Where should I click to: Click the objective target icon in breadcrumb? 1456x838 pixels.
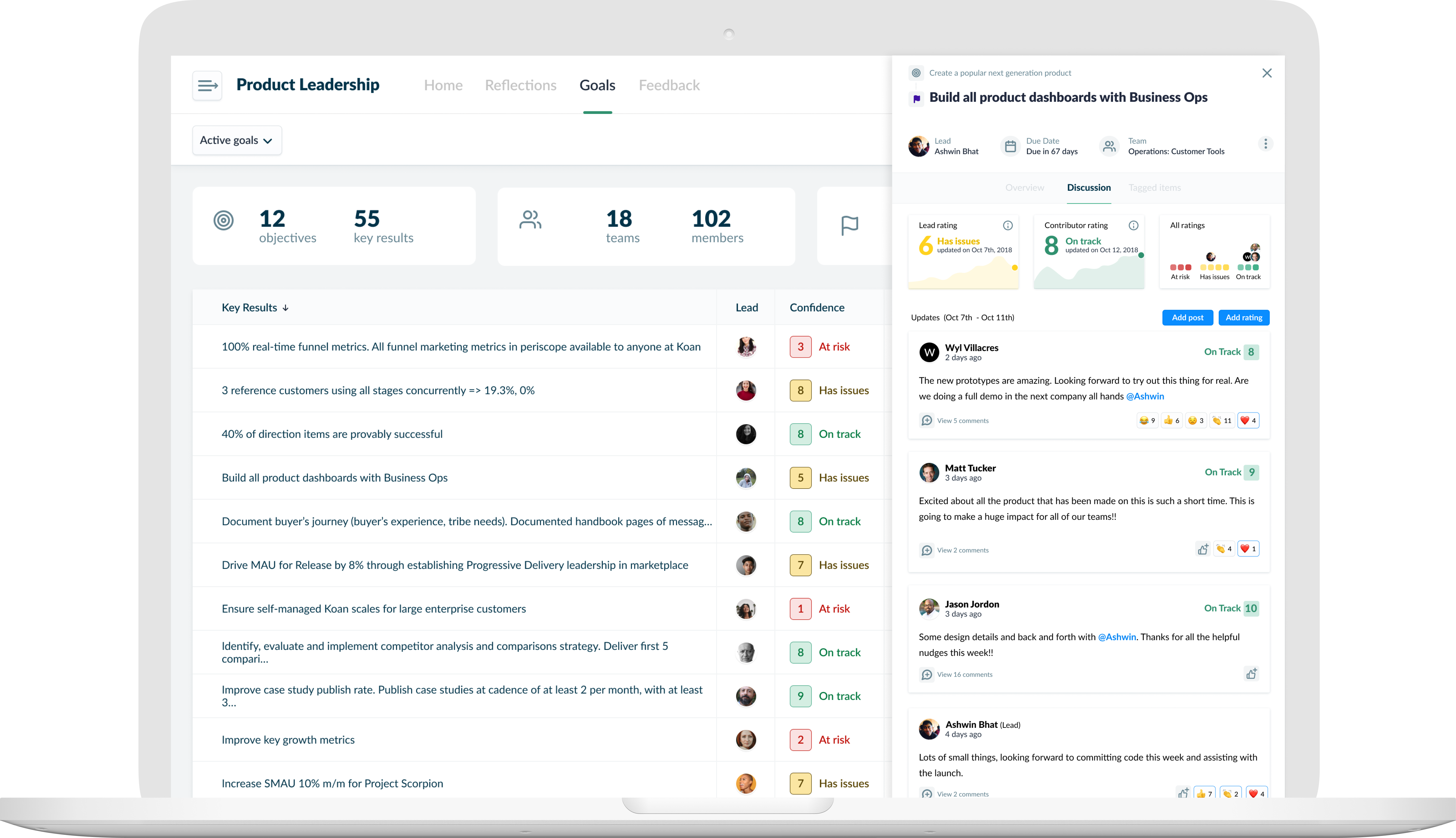click(917, 73)
